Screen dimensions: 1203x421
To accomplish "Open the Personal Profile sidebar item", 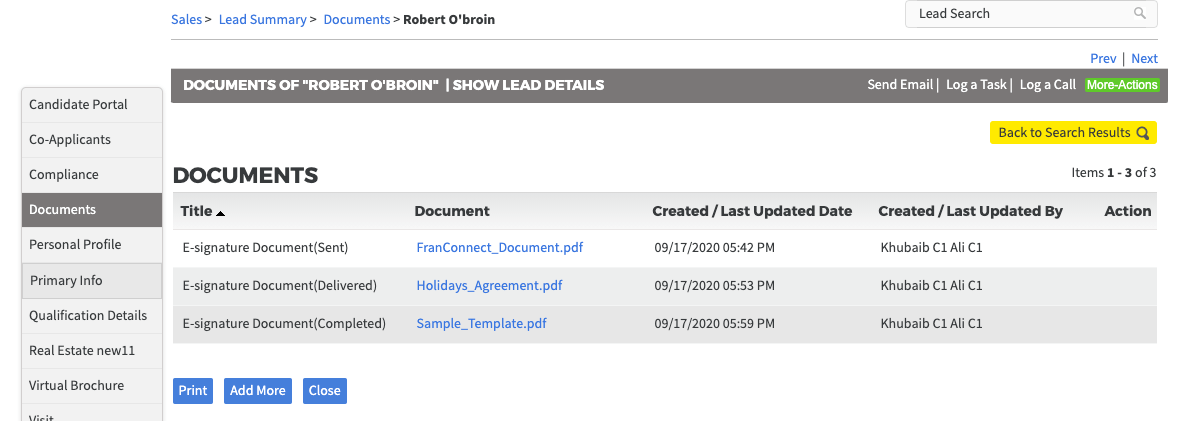I will click(92, 245).
